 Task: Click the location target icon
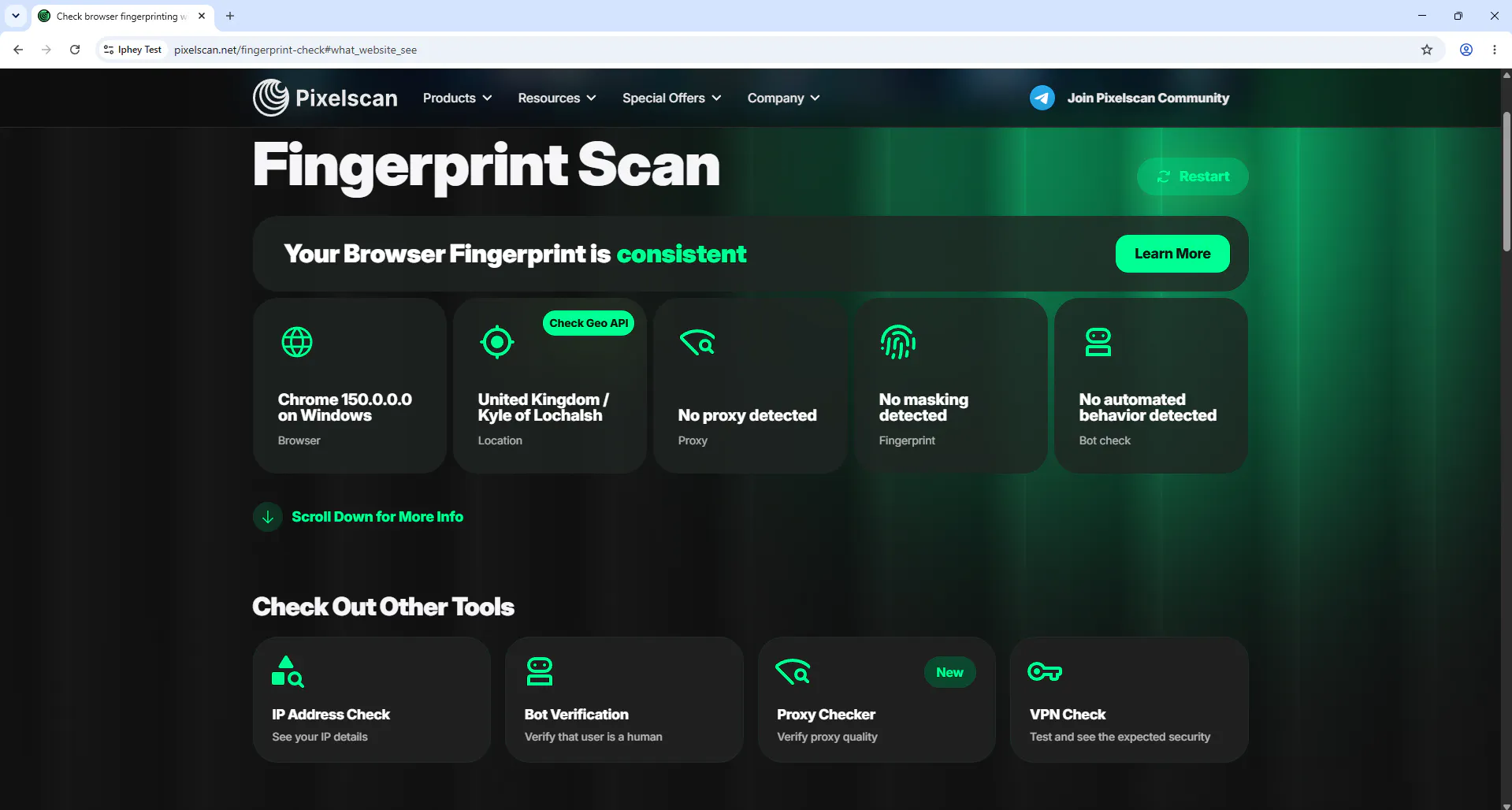(497, 342)
